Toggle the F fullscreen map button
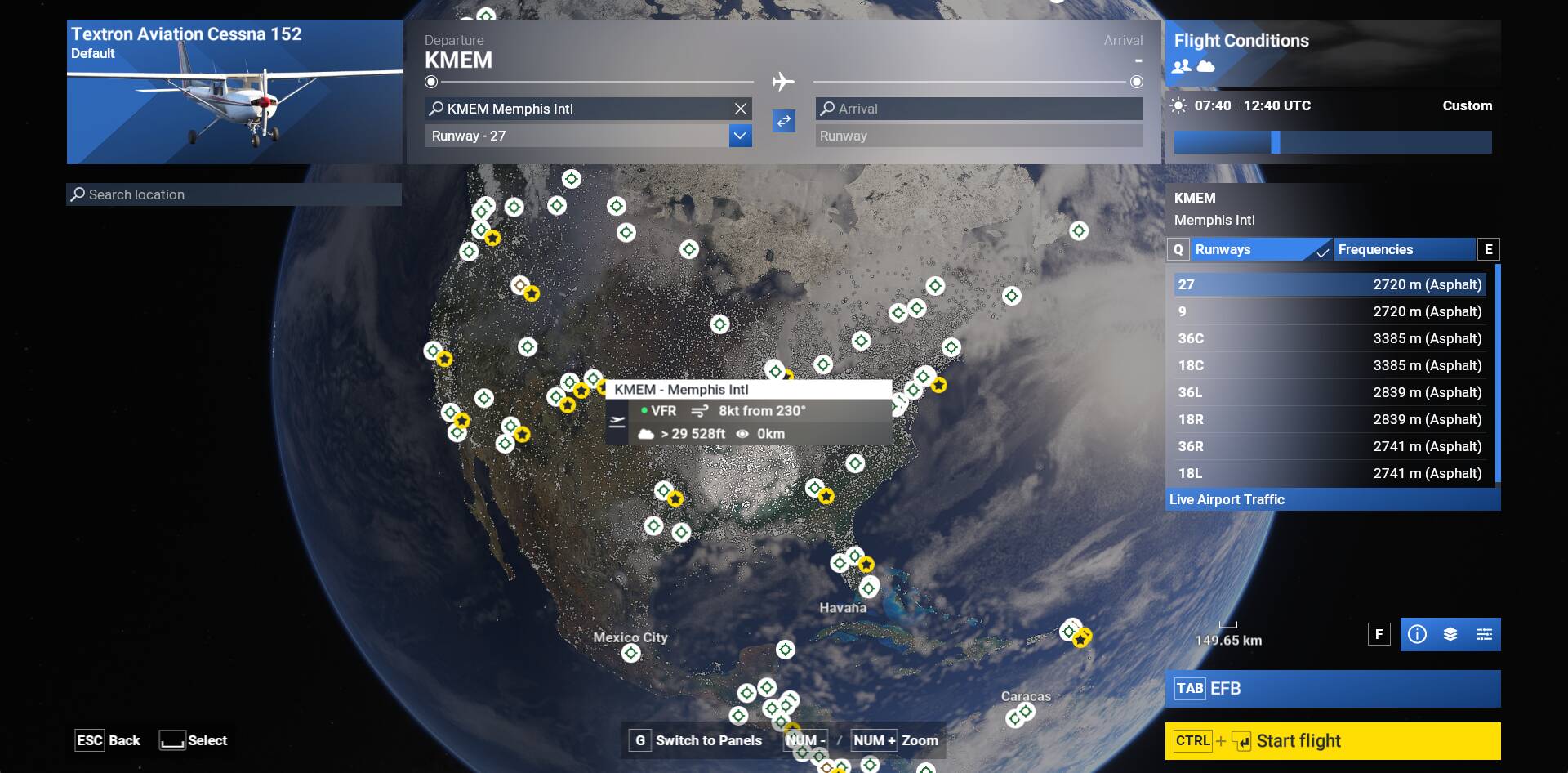The height and width of the screenshot is (773, 1568). [x=1379, y=633]
